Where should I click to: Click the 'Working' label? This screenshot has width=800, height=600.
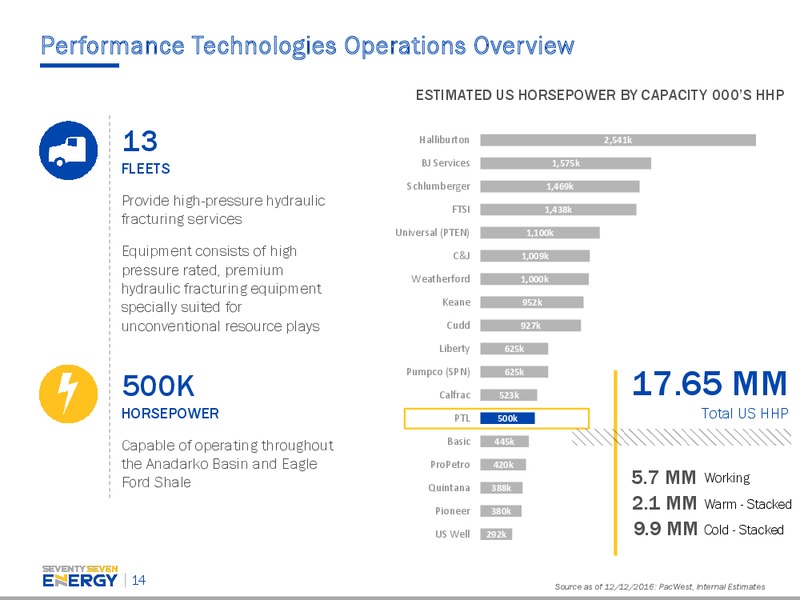[x=727, y=478]
